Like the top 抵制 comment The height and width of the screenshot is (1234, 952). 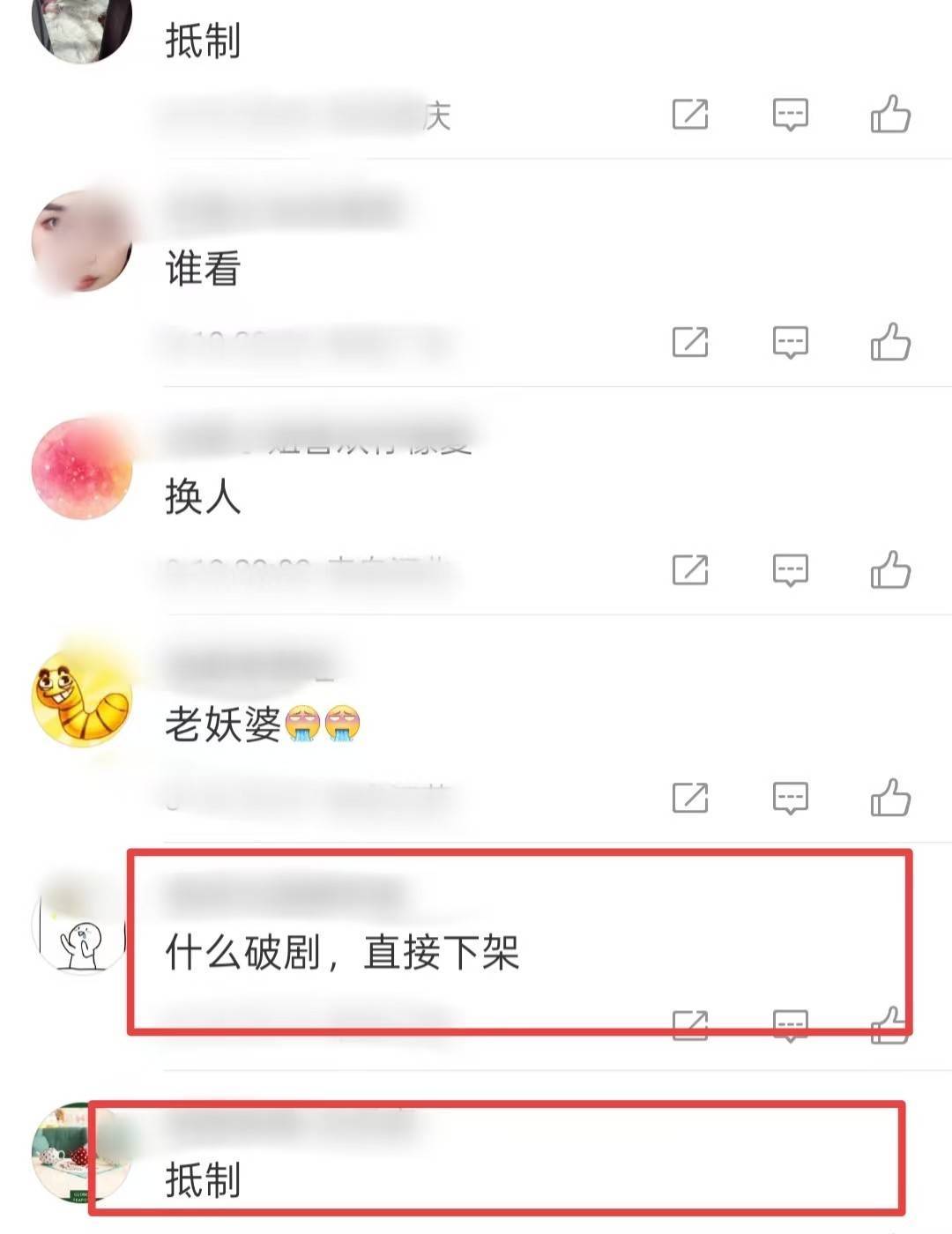point(890,115)
